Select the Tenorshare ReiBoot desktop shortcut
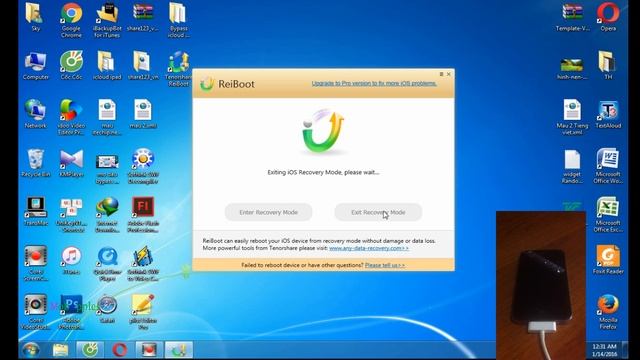This screenshot has width=640, height=360. (178, 69)
